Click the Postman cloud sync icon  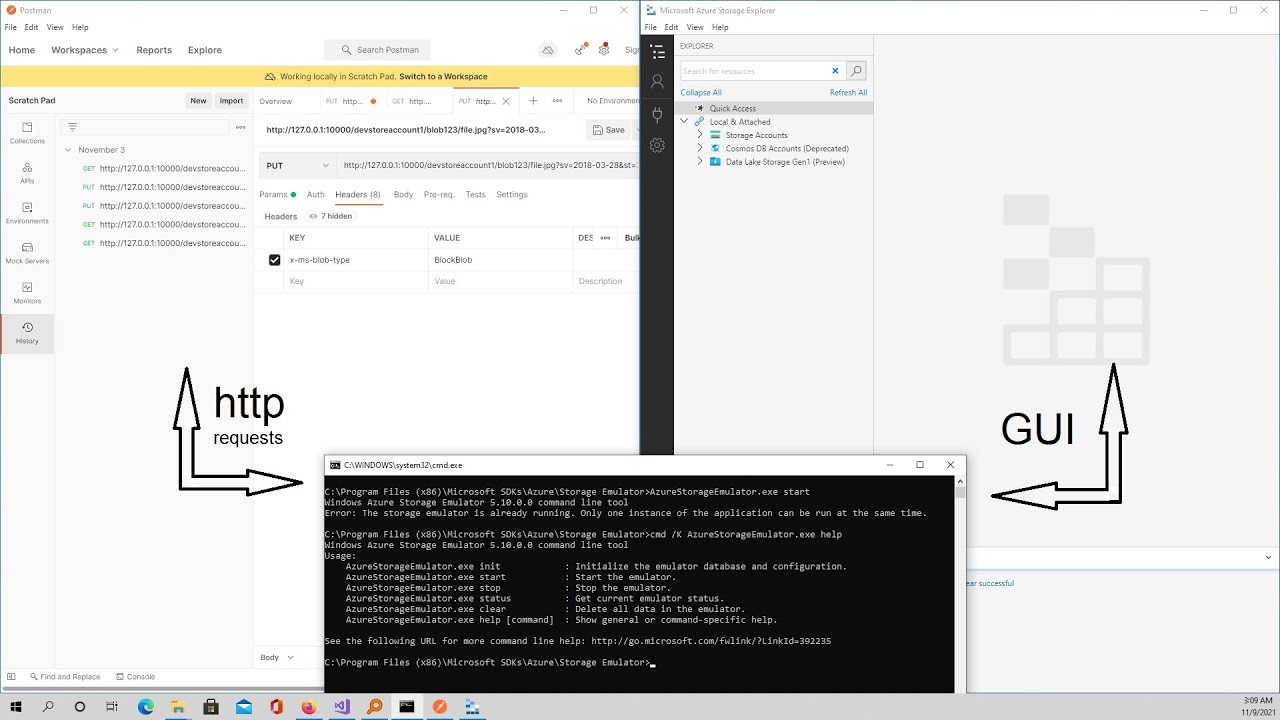pyautogui.click(x=548, y=50)
